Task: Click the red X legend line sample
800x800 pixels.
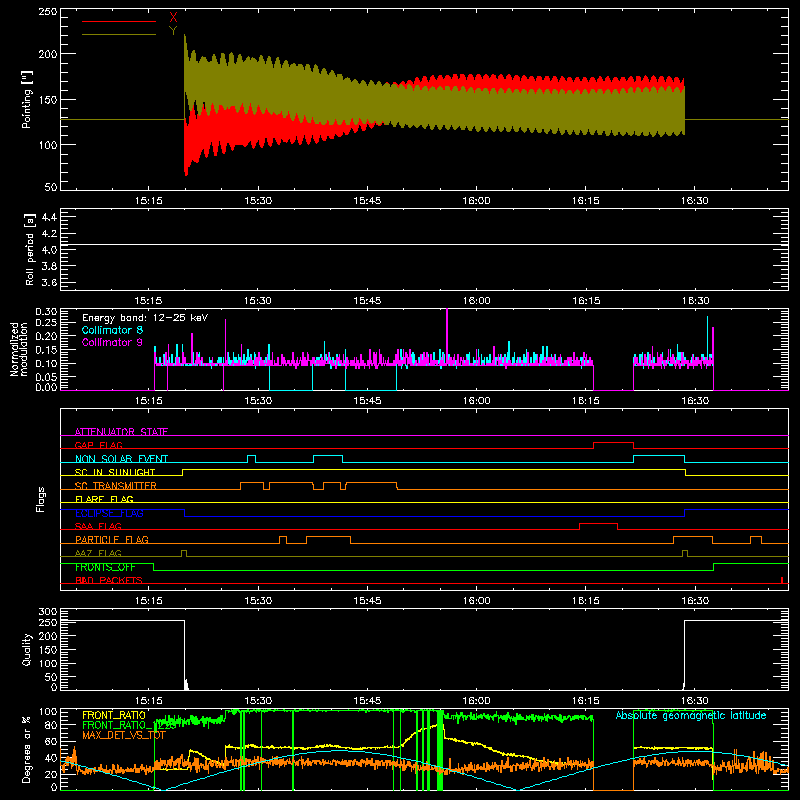Action: coord(119,21)
